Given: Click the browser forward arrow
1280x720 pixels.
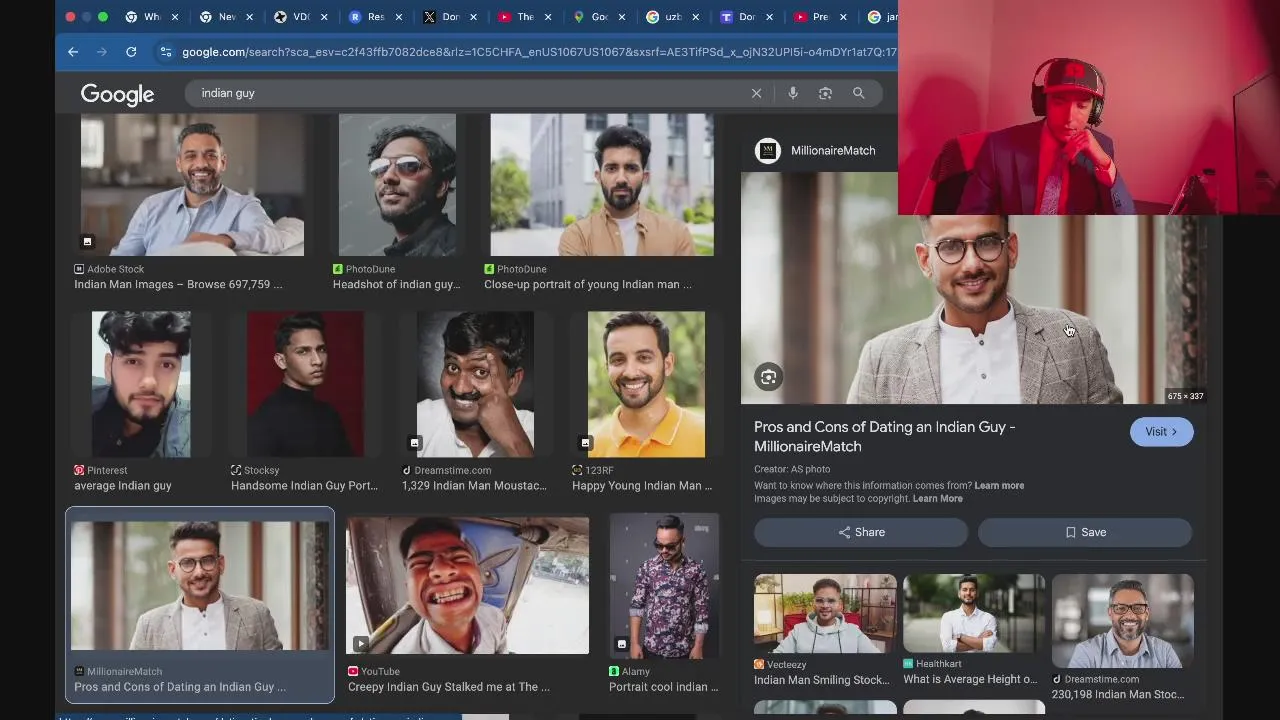Looking at the screenshot, I should (x=101, y=52).
